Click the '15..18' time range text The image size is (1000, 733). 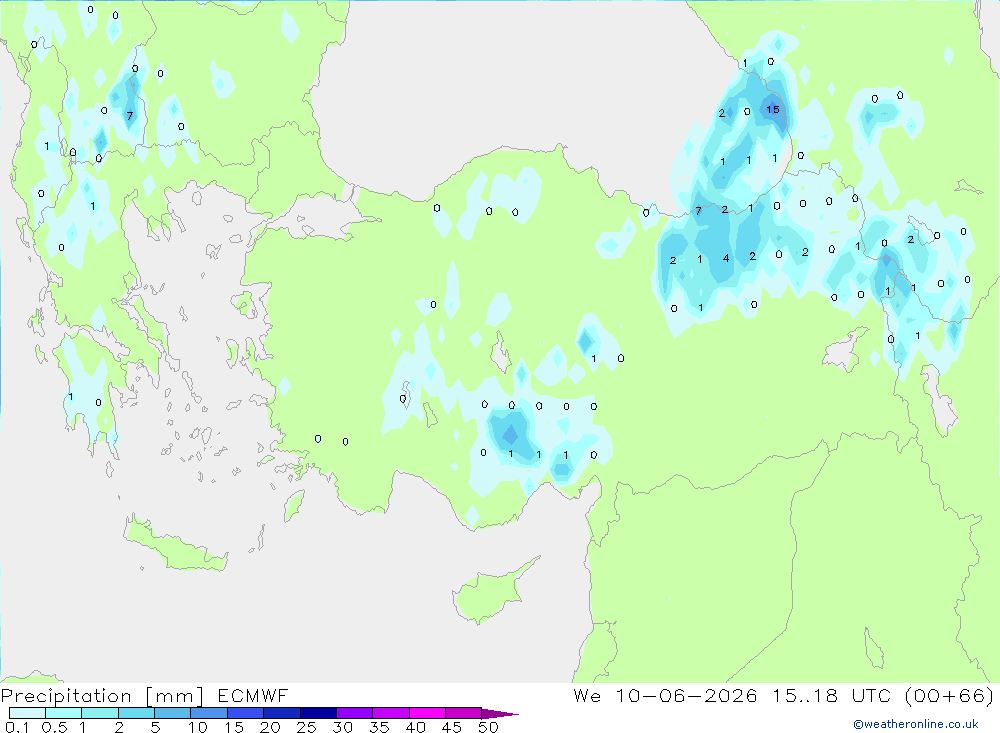(x=805, y=695)
